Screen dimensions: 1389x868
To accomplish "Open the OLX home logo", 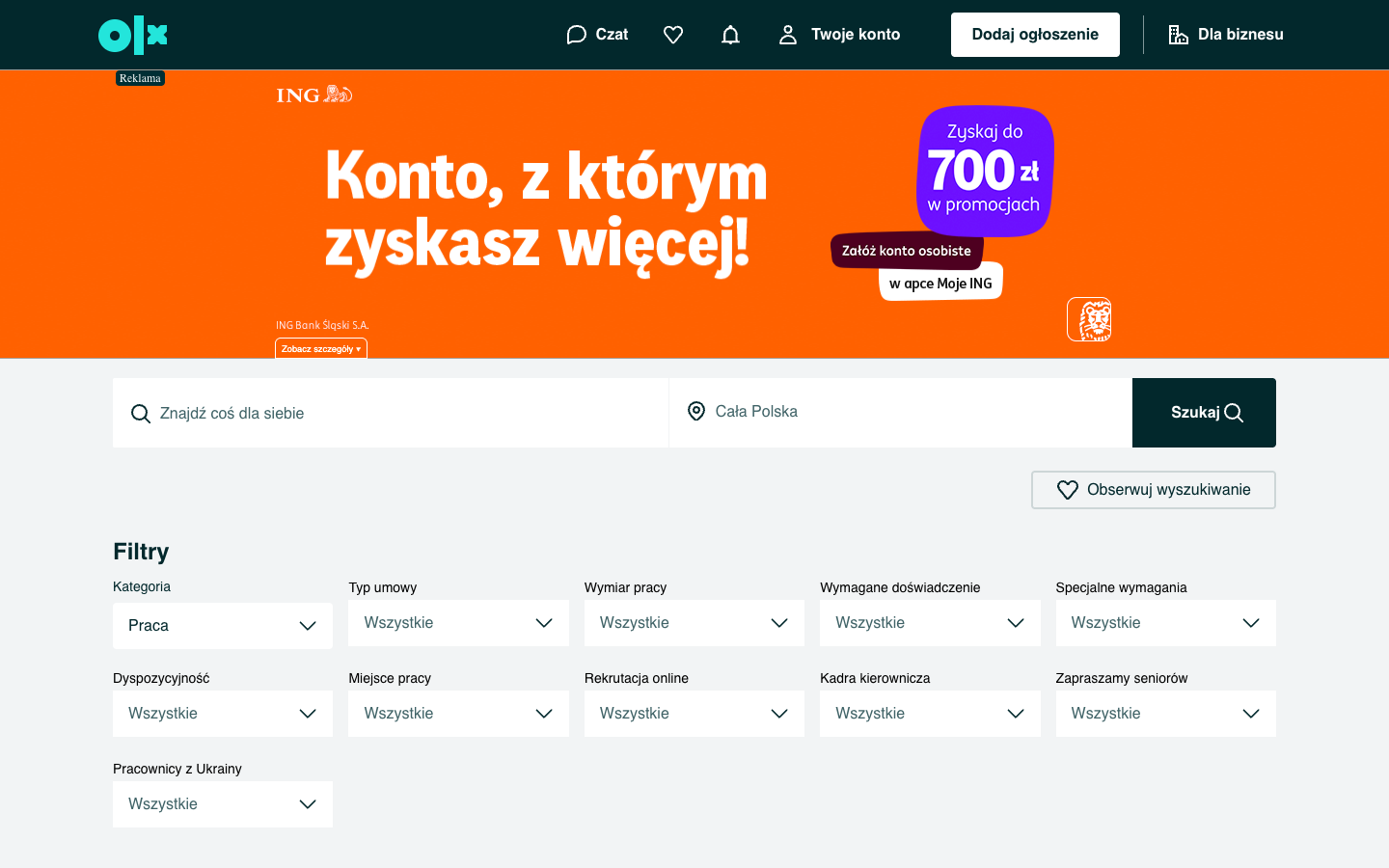I will coord(133,35).
